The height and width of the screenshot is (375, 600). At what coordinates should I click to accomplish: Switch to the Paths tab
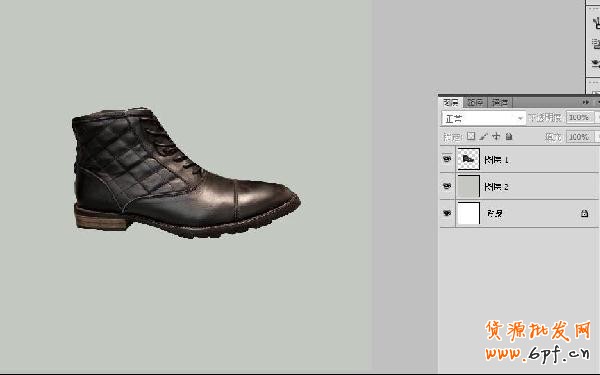(x=499, y=102)
